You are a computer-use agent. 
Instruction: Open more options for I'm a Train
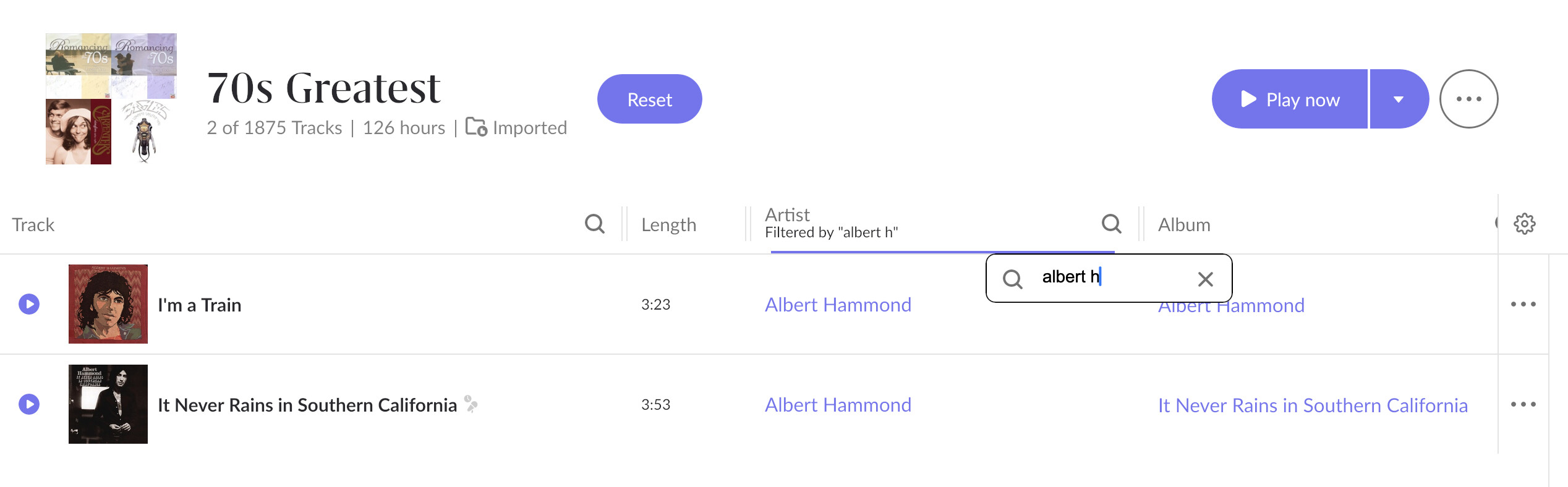pos(1523,304)
